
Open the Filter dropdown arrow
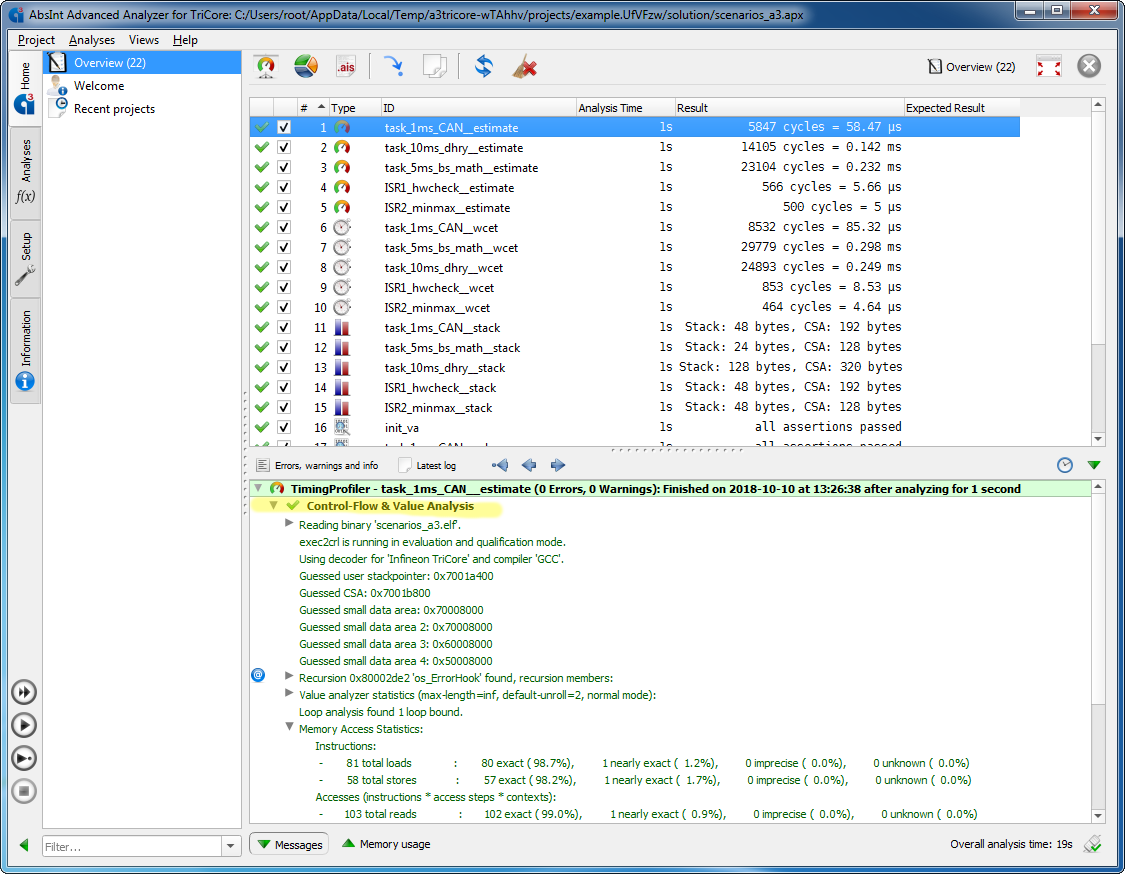pyautogui.click(x=230, y=846)
